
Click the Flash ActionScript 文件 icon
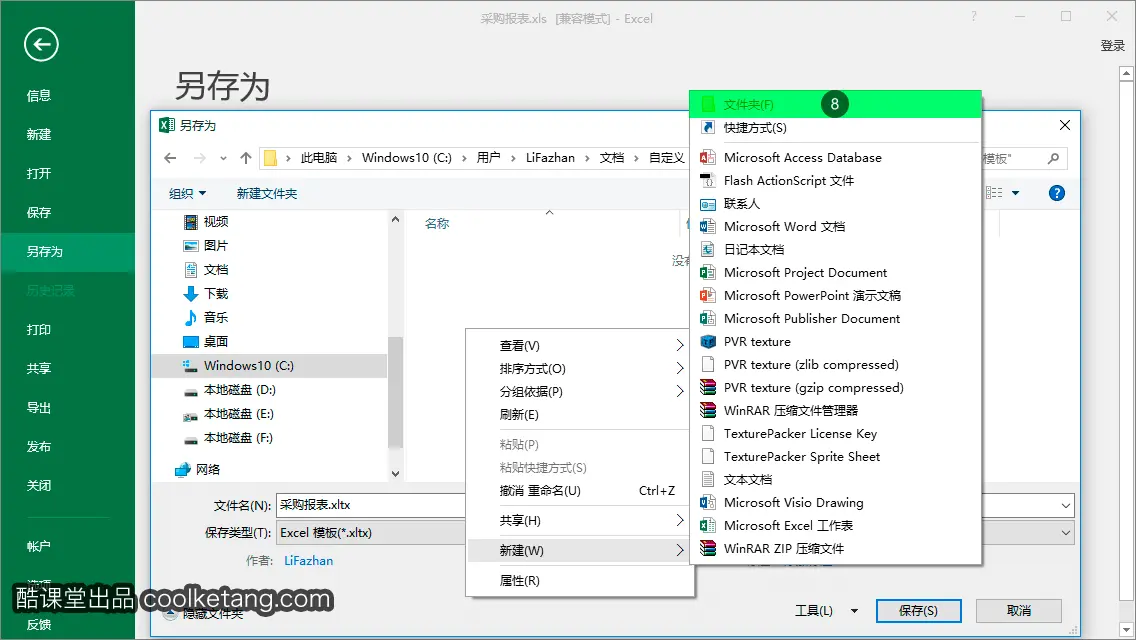708,180
